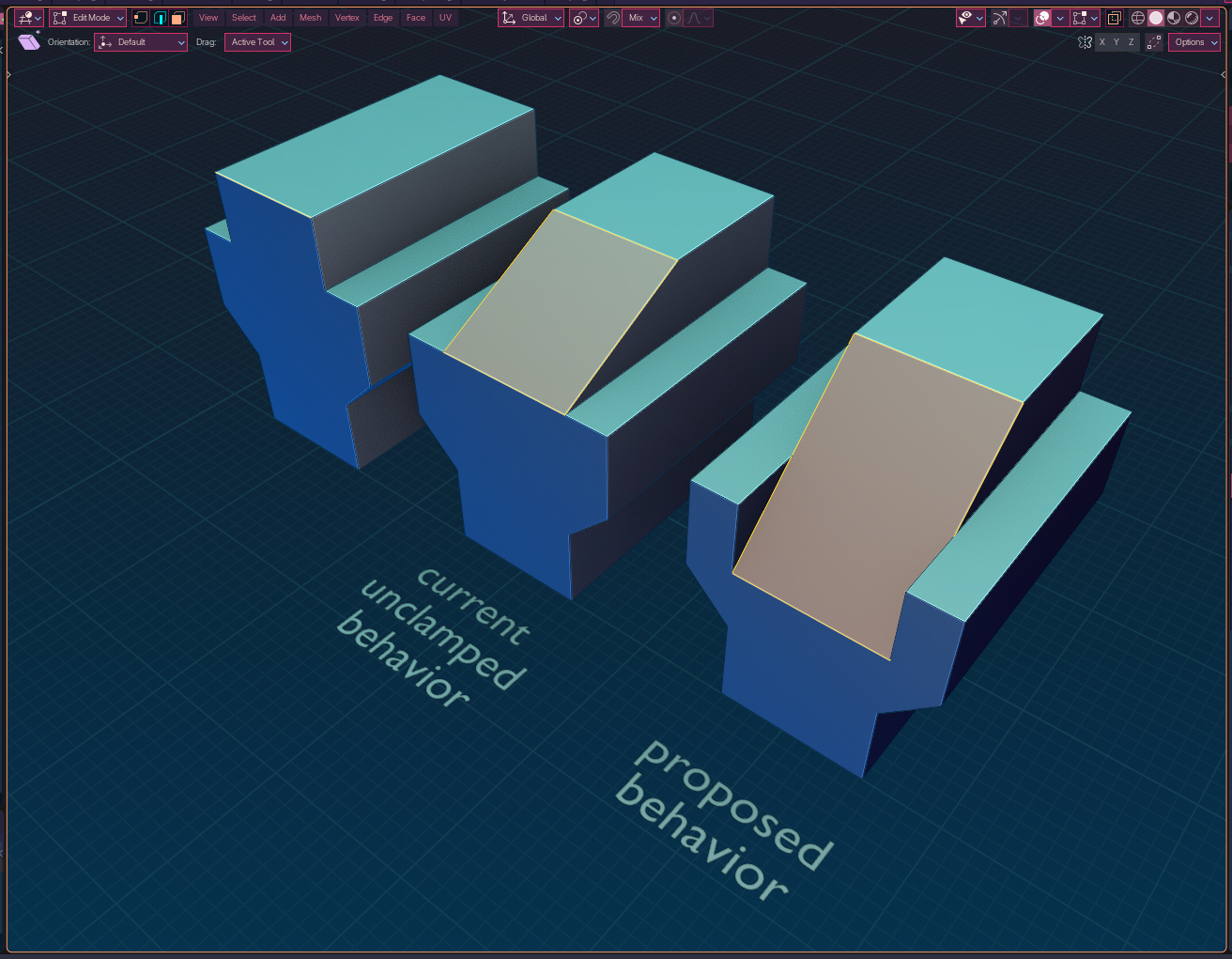1232x959 pixels.
Task: Open the Mesh menu
Action: click(310, 18)
